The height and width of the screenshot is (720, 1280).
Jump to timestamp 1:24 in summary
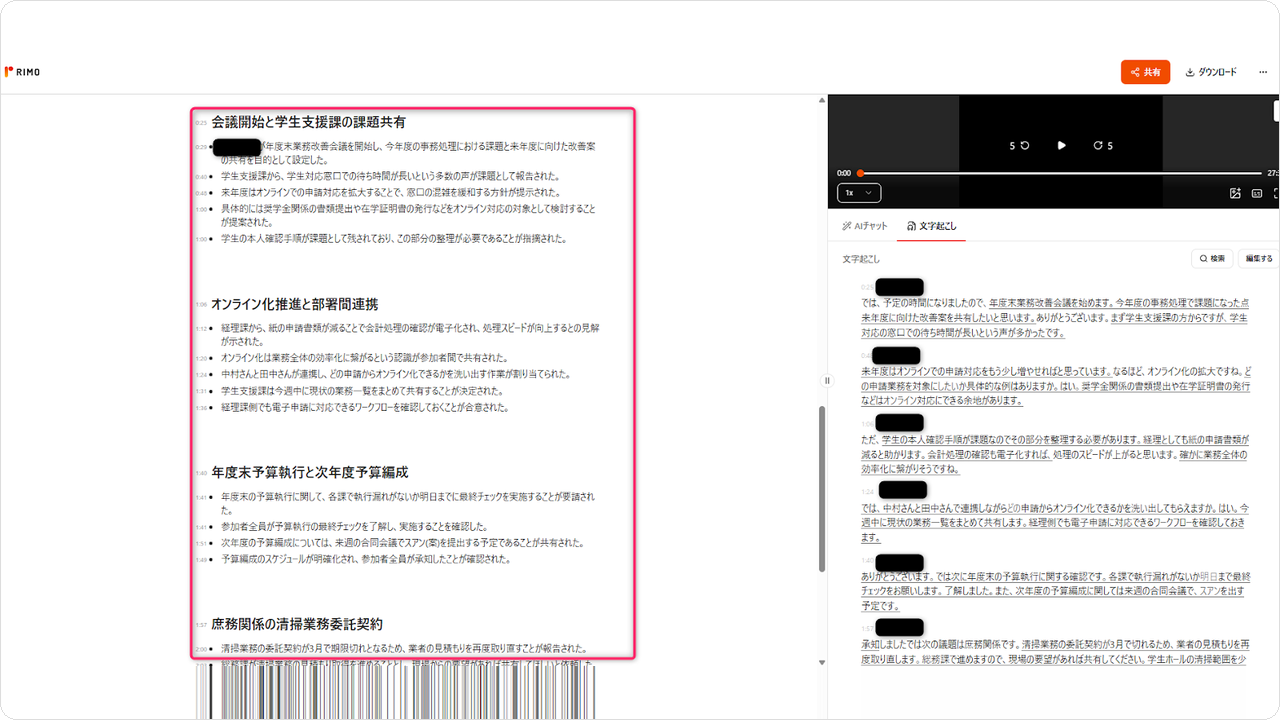click(x=201, y=375)
